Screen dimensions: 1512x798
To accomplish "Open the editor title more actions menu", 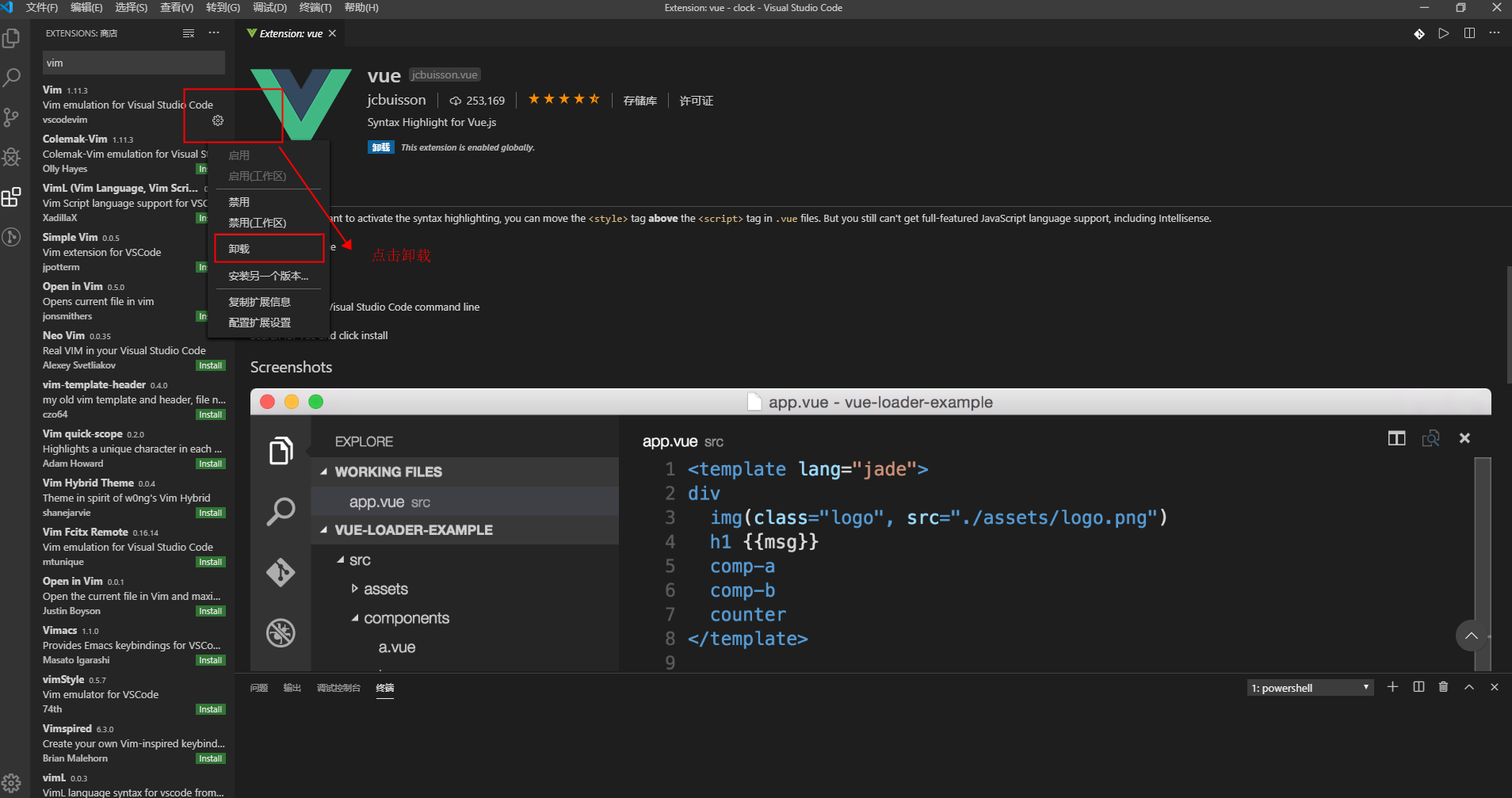I will point(1495,33).
